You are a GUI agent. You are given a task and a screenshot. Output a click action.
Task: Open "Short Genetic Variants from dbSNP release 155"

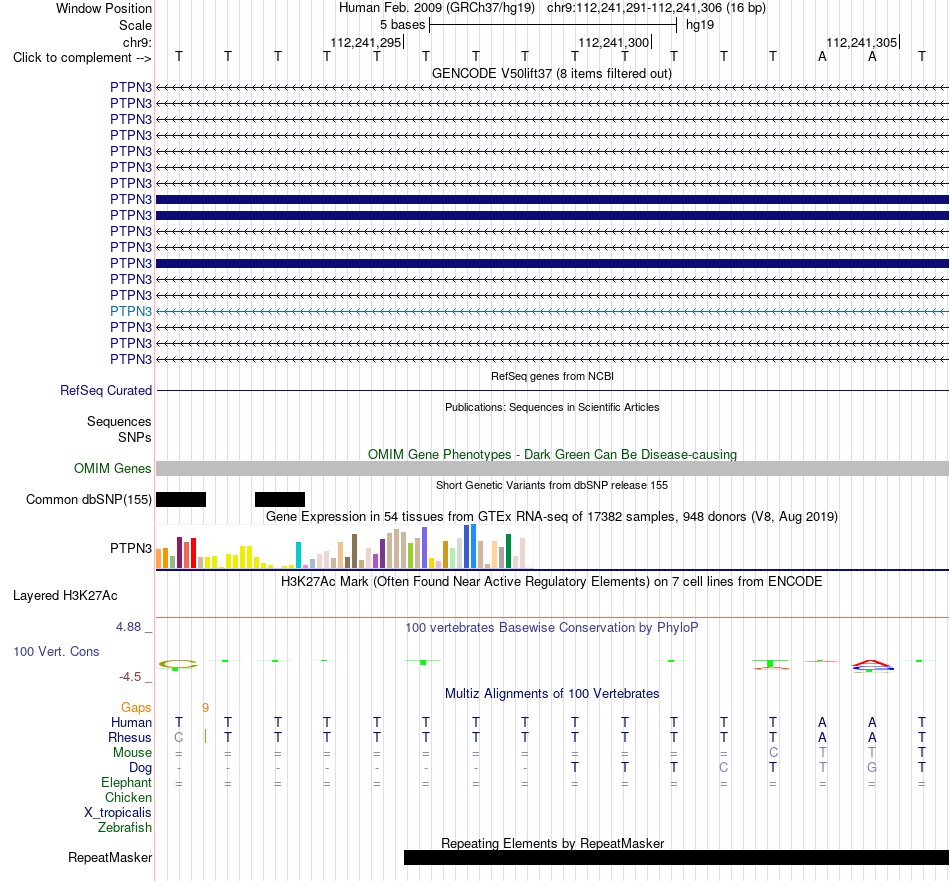[552, 485]
